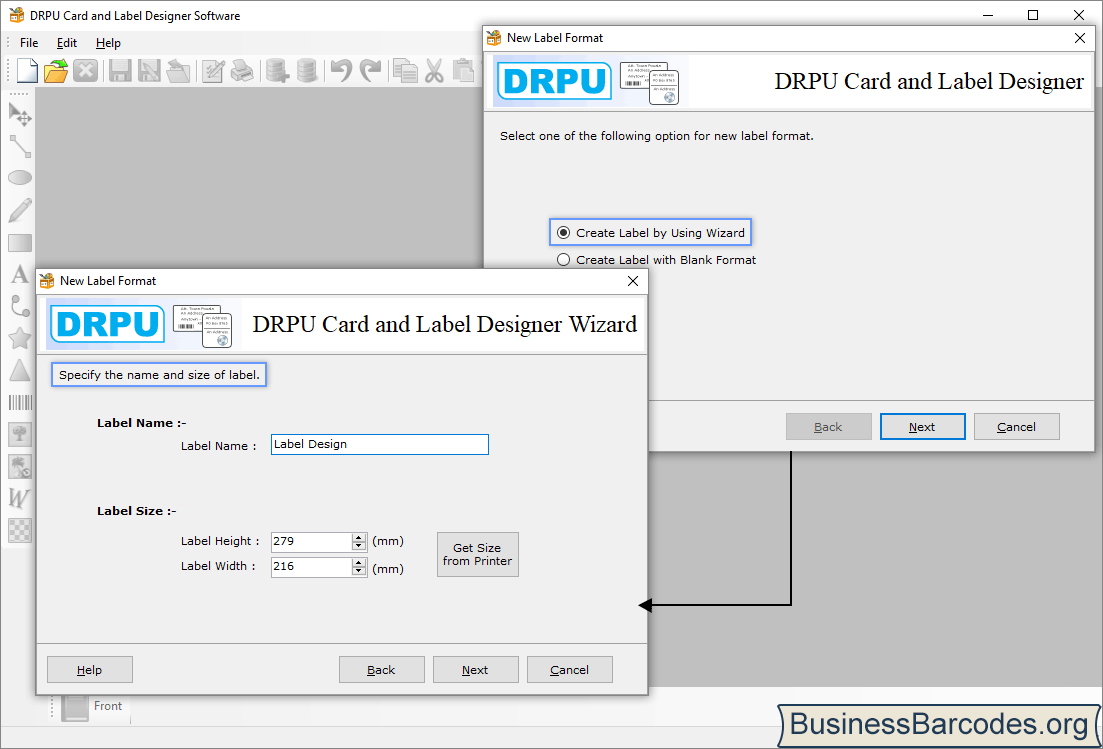Click the add database icon with plus
The width and height of the screenshot is (1103, 749).
277,70
